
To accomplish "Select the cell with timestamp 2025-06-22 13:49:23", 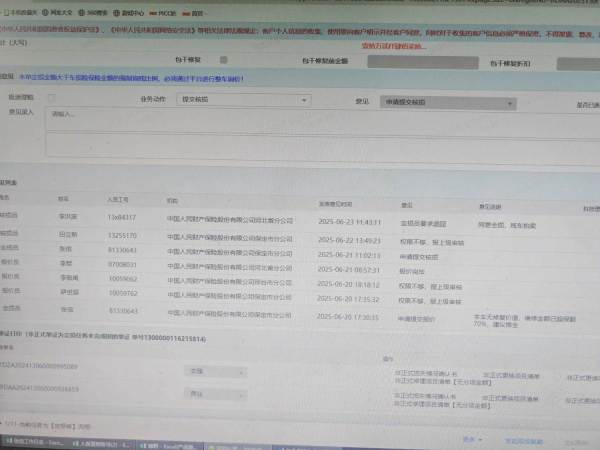I will tap(349, 240).
